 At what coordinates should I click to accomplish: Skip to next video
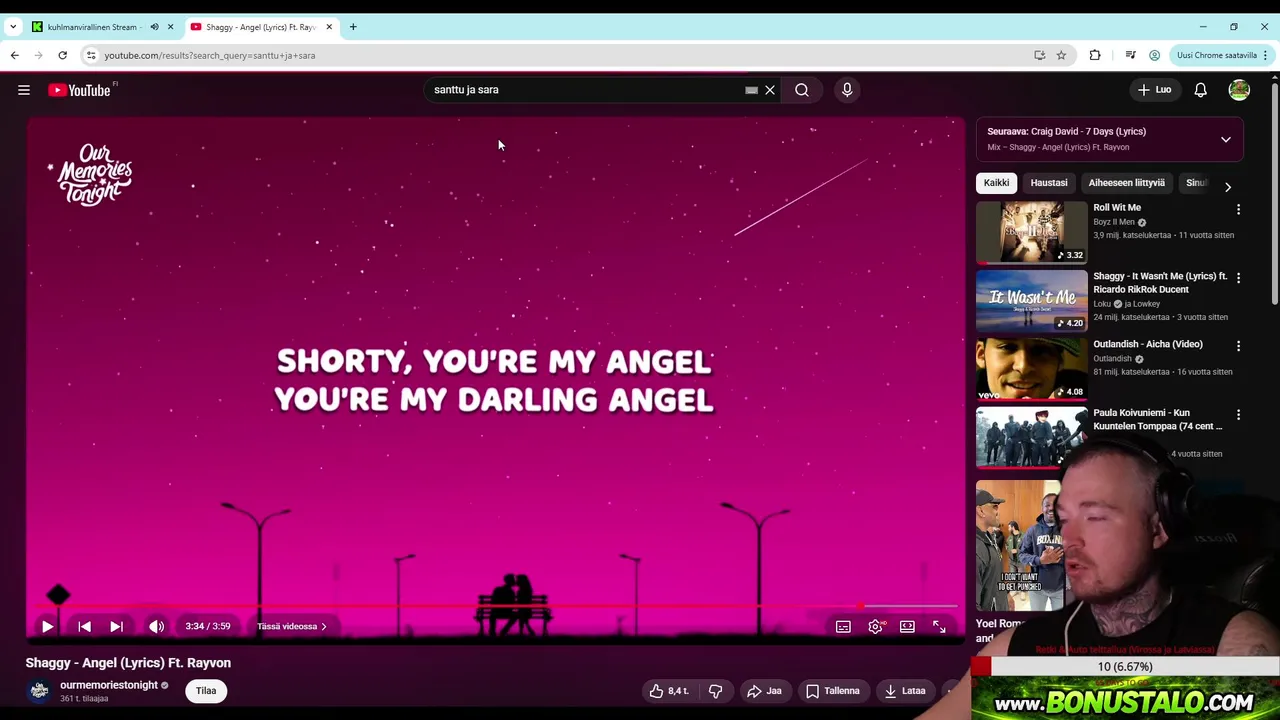point(116,626)
